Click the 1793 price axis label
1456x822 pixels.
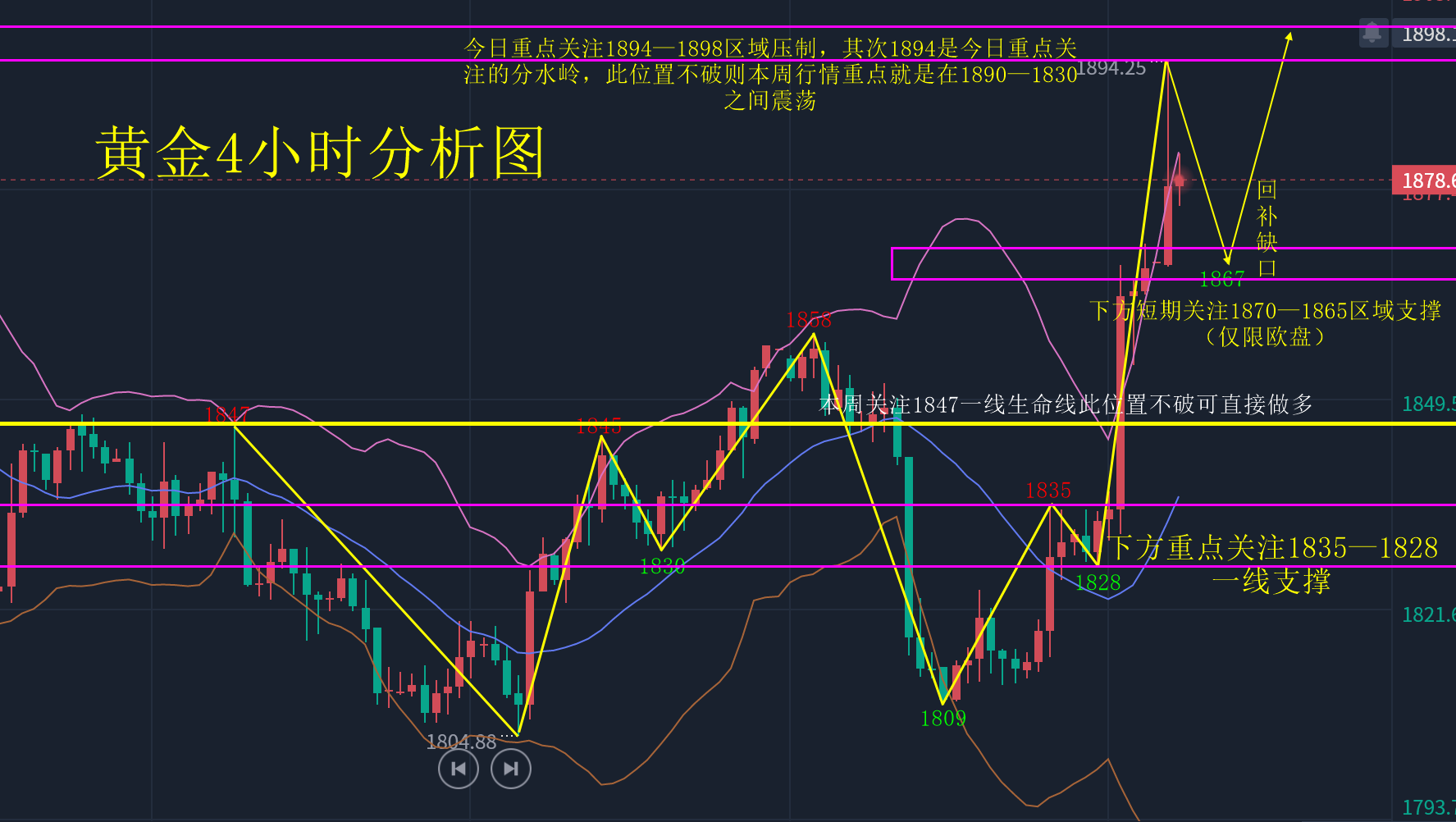tap(1428, 807)
